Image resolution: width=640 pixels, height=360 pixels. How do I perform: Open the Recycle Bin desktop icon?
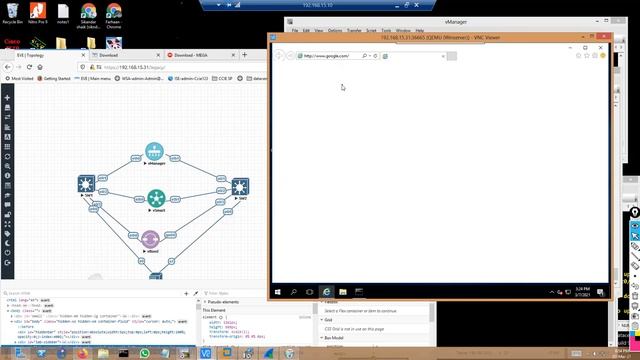tap(12, 13)
